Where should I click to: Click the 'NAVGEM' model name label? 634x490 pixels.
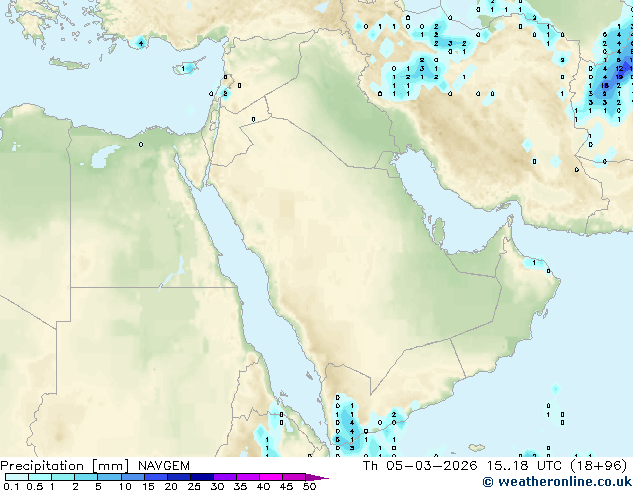point(164,466)
